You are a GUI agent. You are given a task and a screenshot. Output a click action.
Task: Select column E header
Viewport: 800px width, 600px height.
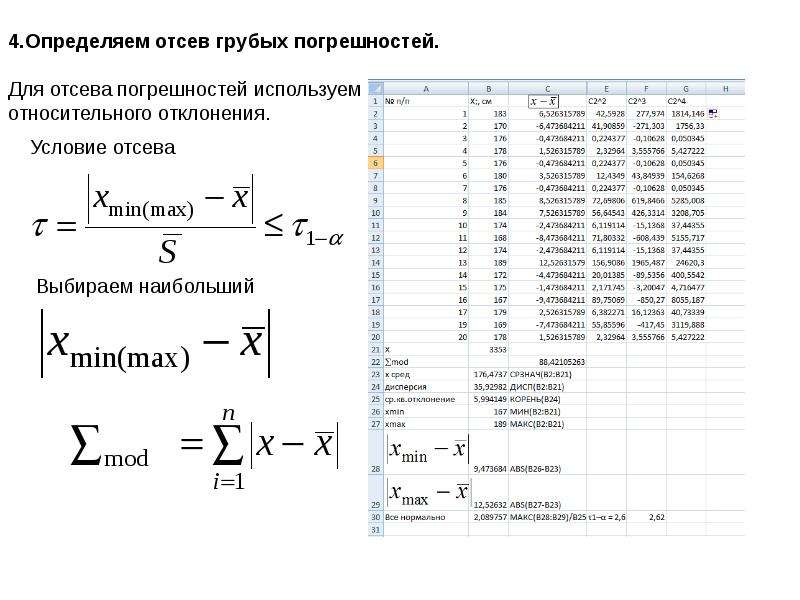(607, 88)
